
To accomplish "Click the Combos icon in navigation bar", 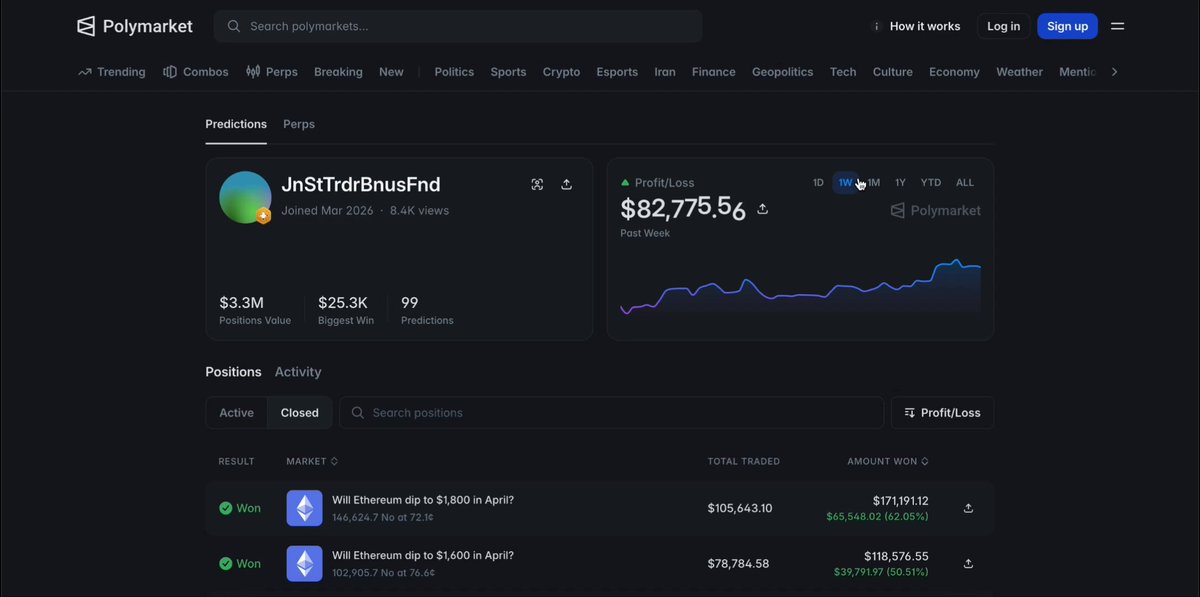I will (x=170, y=72).
